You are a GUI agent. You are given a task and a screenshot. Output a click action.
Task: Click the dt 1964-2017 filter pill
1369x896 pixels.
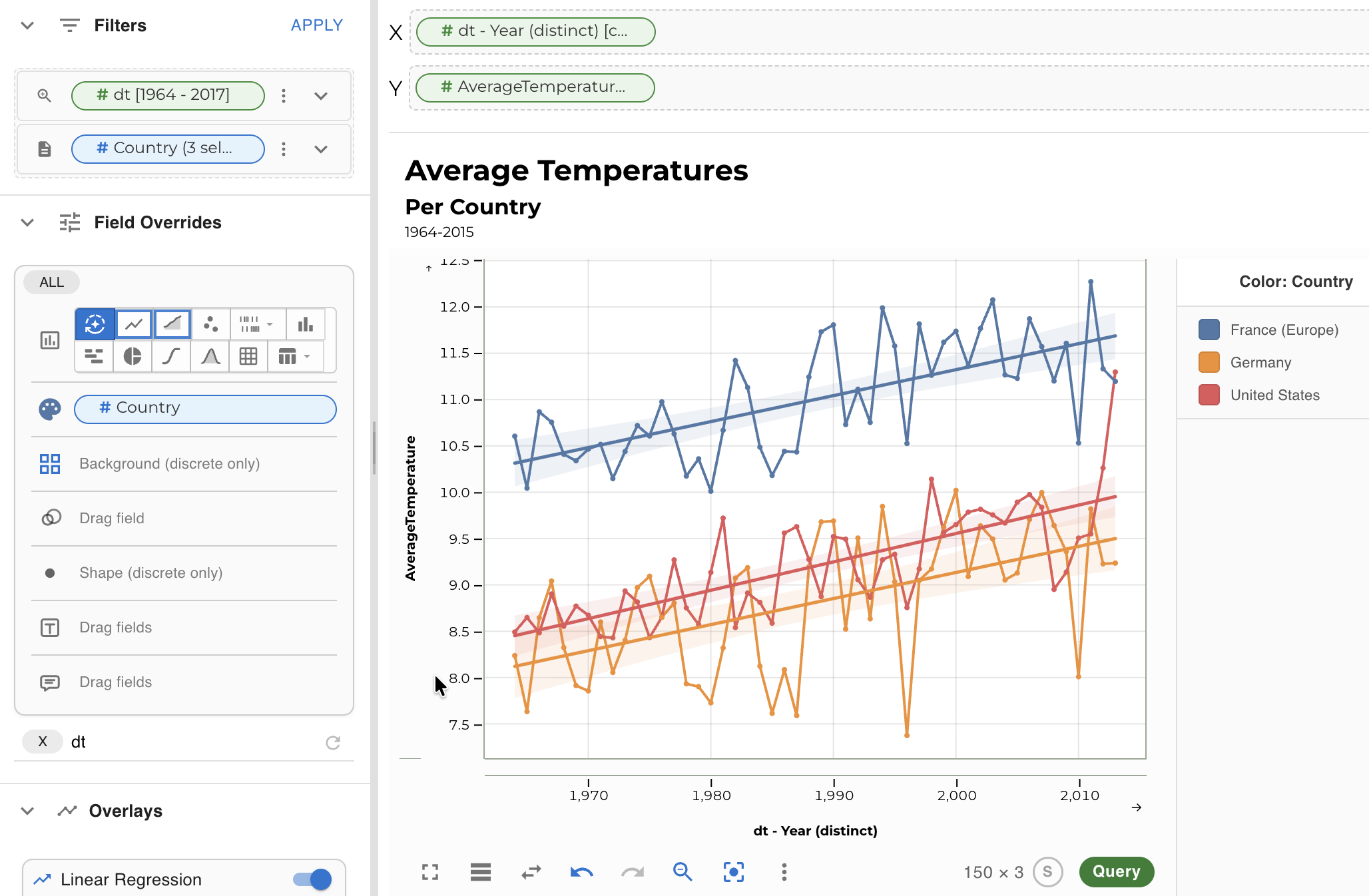click(168, 95)
